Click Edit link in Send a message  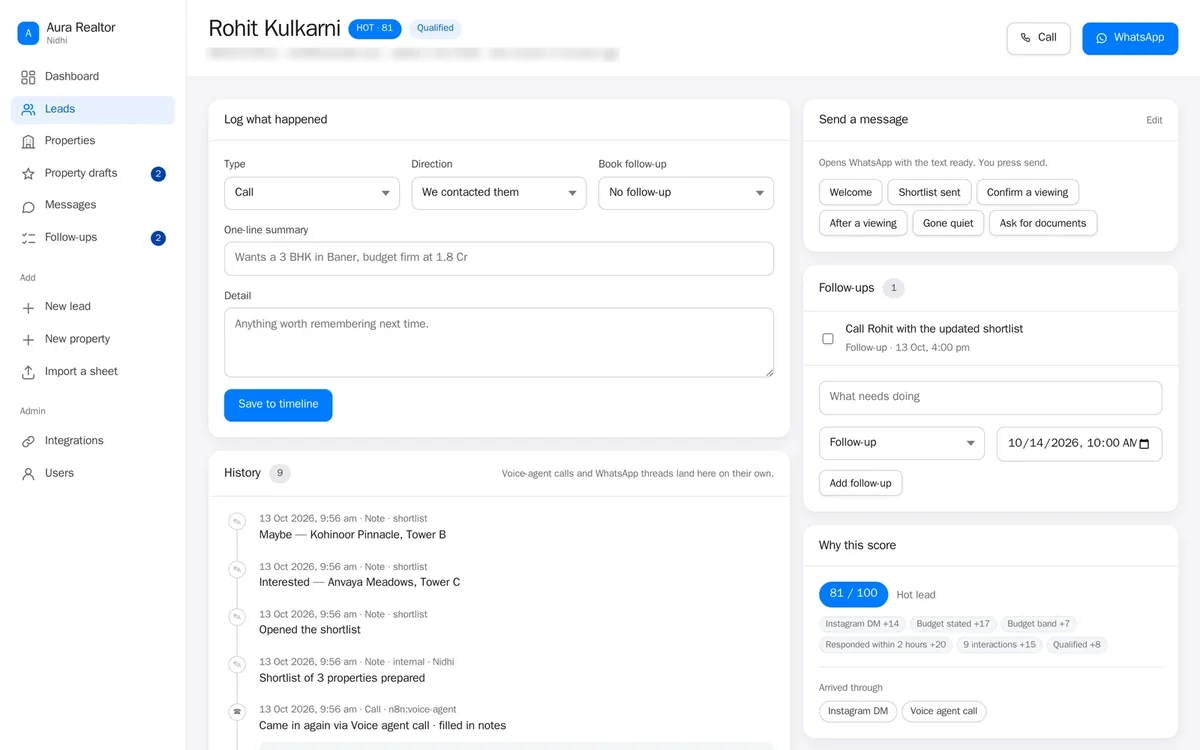tap(1154, 120)
